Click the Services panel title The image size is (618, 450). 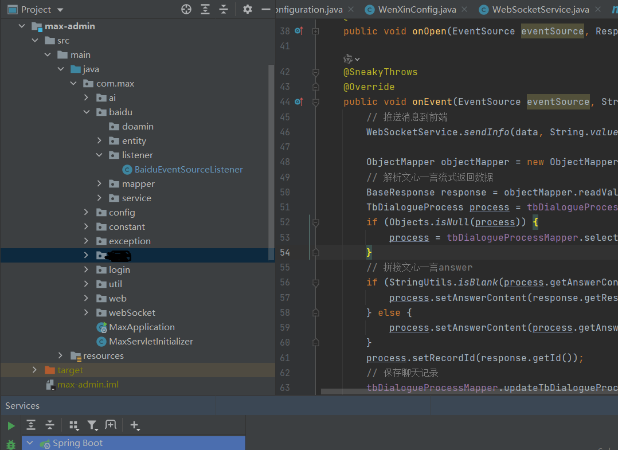pos(22,405)
